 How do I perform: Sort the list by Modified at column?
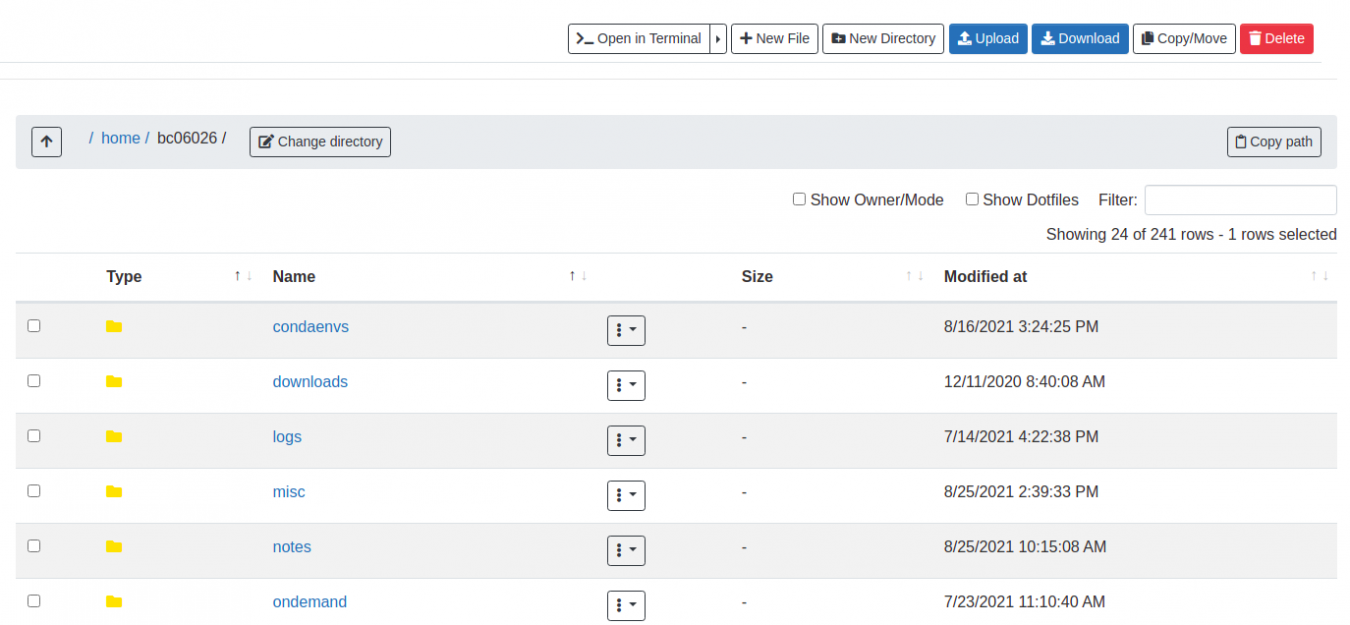click(x=985, y=277)
